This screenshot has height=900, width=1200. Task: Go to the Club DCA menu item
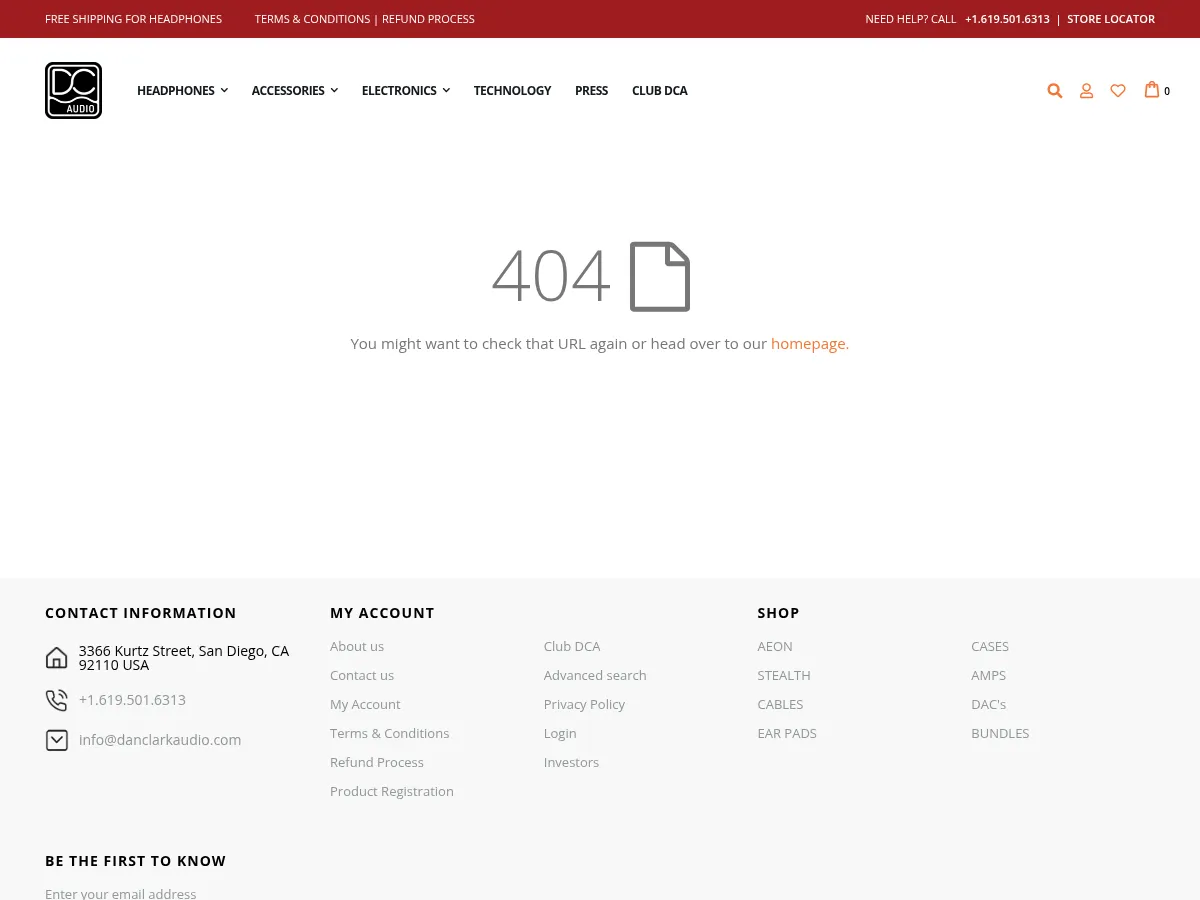click(x=659, y=91)
